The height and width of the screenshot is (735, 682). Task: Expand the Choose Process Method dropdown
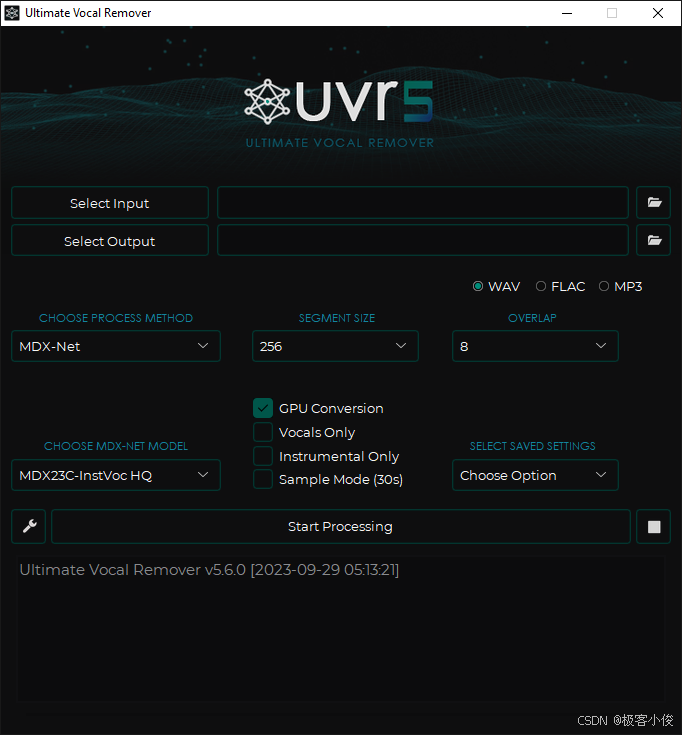[116, 346]
